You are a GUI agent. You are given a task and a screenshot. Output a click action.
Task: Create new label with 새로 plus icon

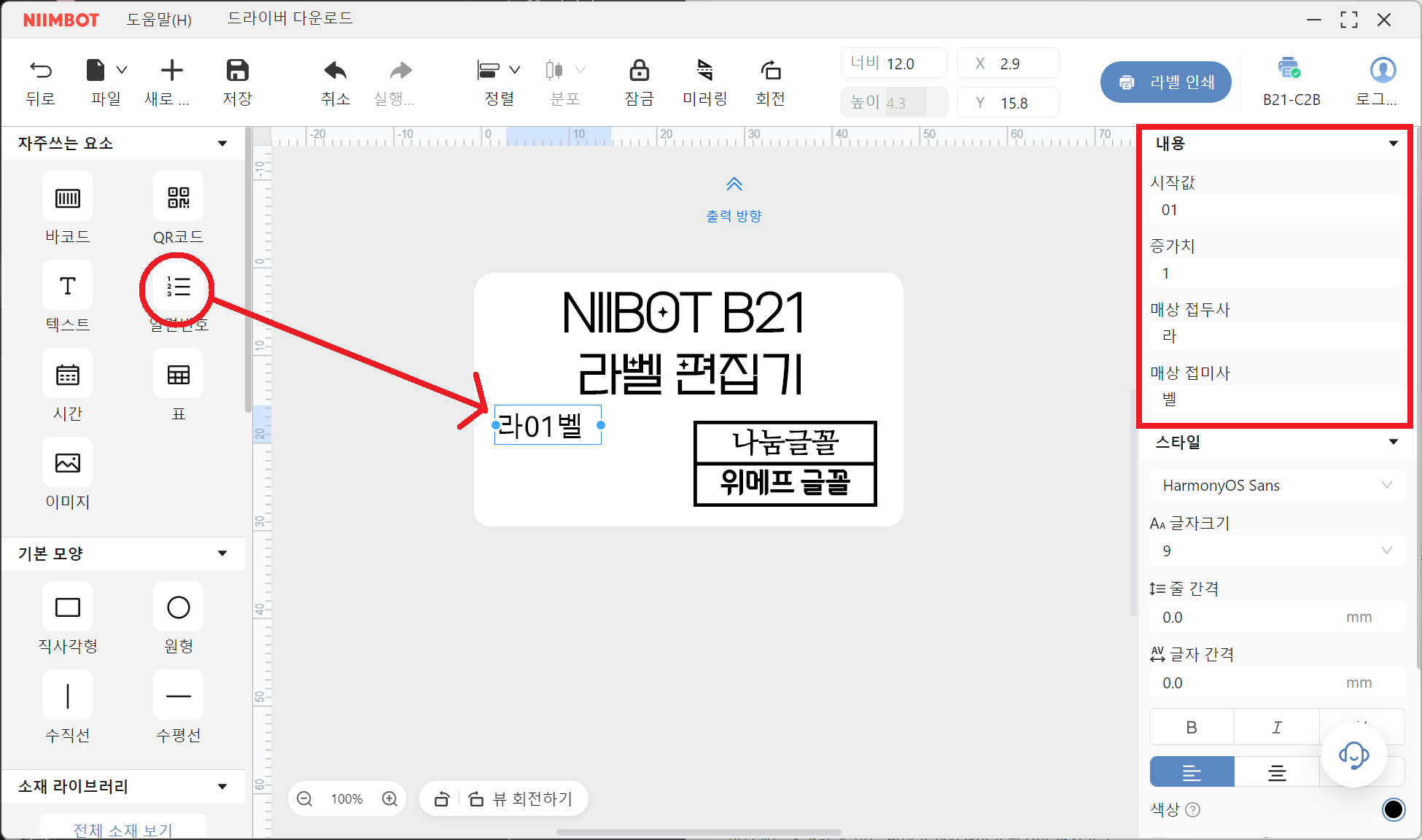(x=171, y=70)
